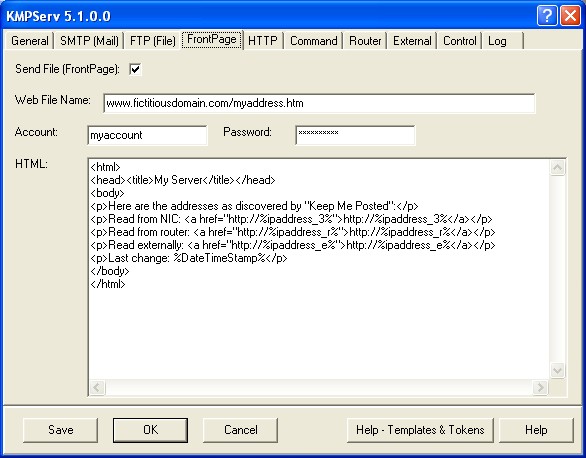Image resolution: width=586 pixels, height=458 pixels.
Task: Switch to the HTTP tab
Action: [263, 41]
